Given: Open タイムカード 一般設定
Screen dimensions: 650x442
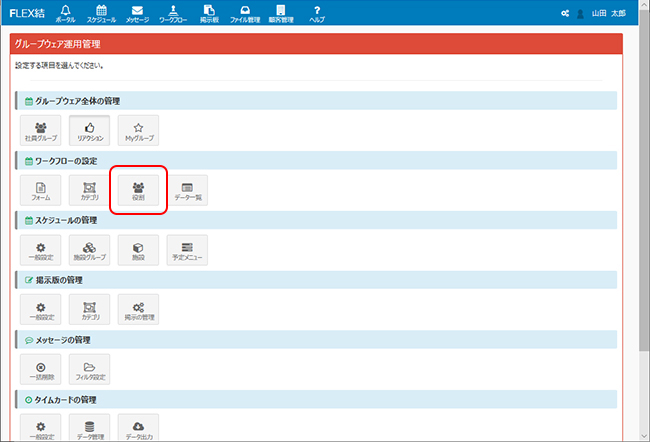Looking at the screenshot, I should pos(41,428).
